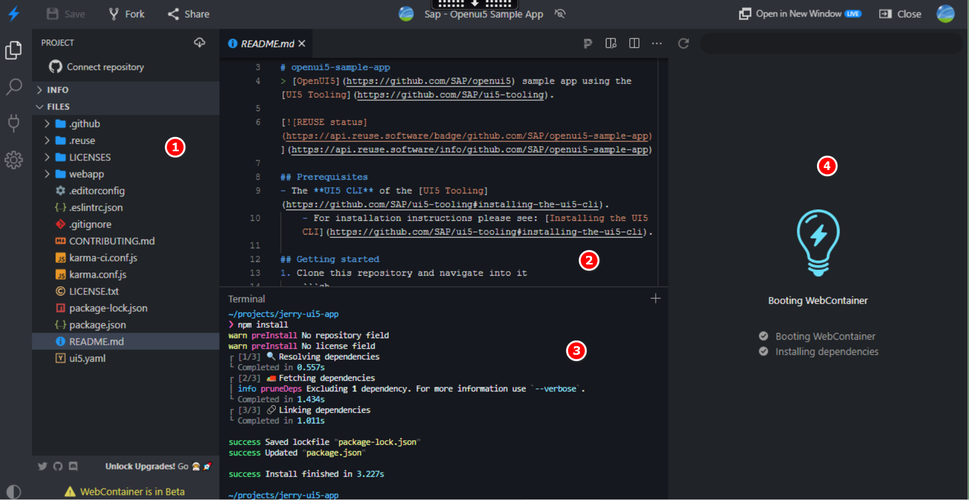
Task: Expand the INFO section
Action: tap(57, 90)
